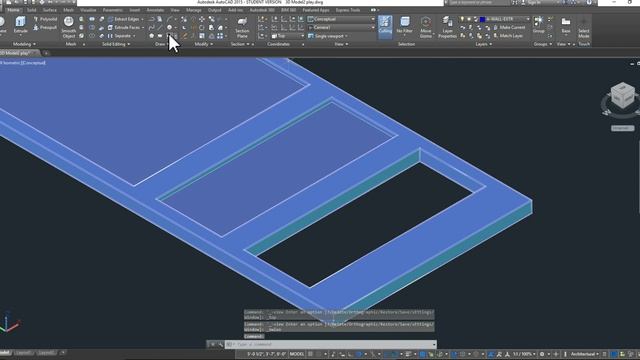Screen dimensions: 640x360
Task: Expand the Modeling panel
Action: (24, 44)
